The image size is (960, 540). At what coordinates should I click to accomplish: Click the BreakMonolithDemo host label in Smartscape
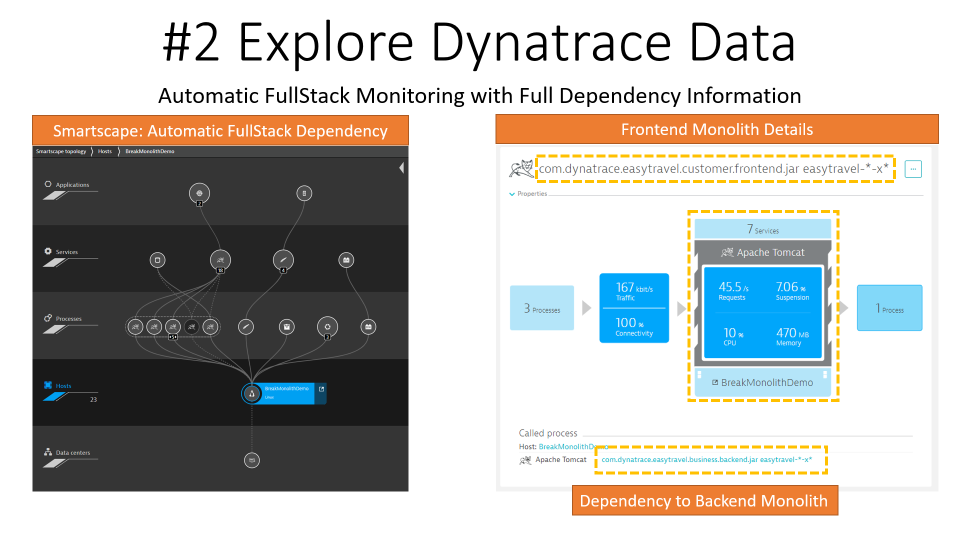287,389
